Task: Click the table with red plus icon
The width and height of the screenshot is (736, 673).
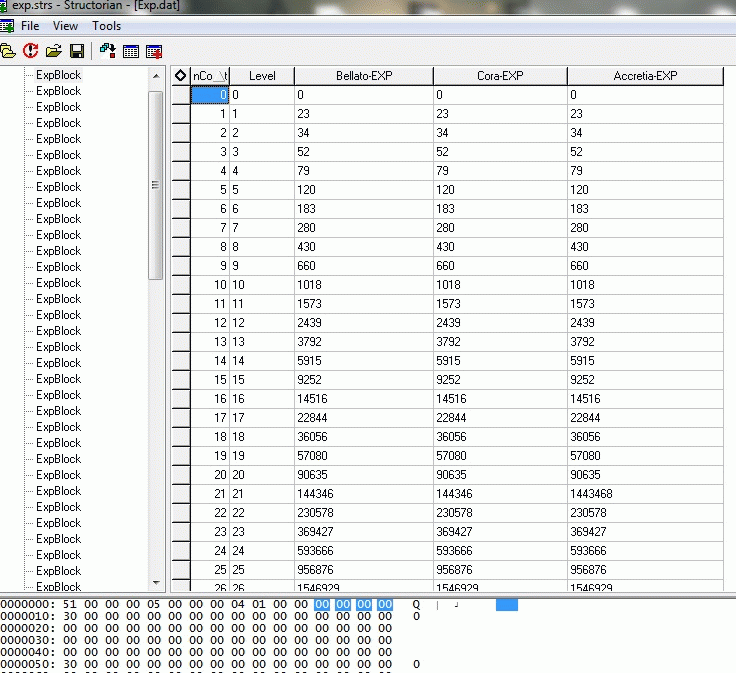Action: [154, 51]
